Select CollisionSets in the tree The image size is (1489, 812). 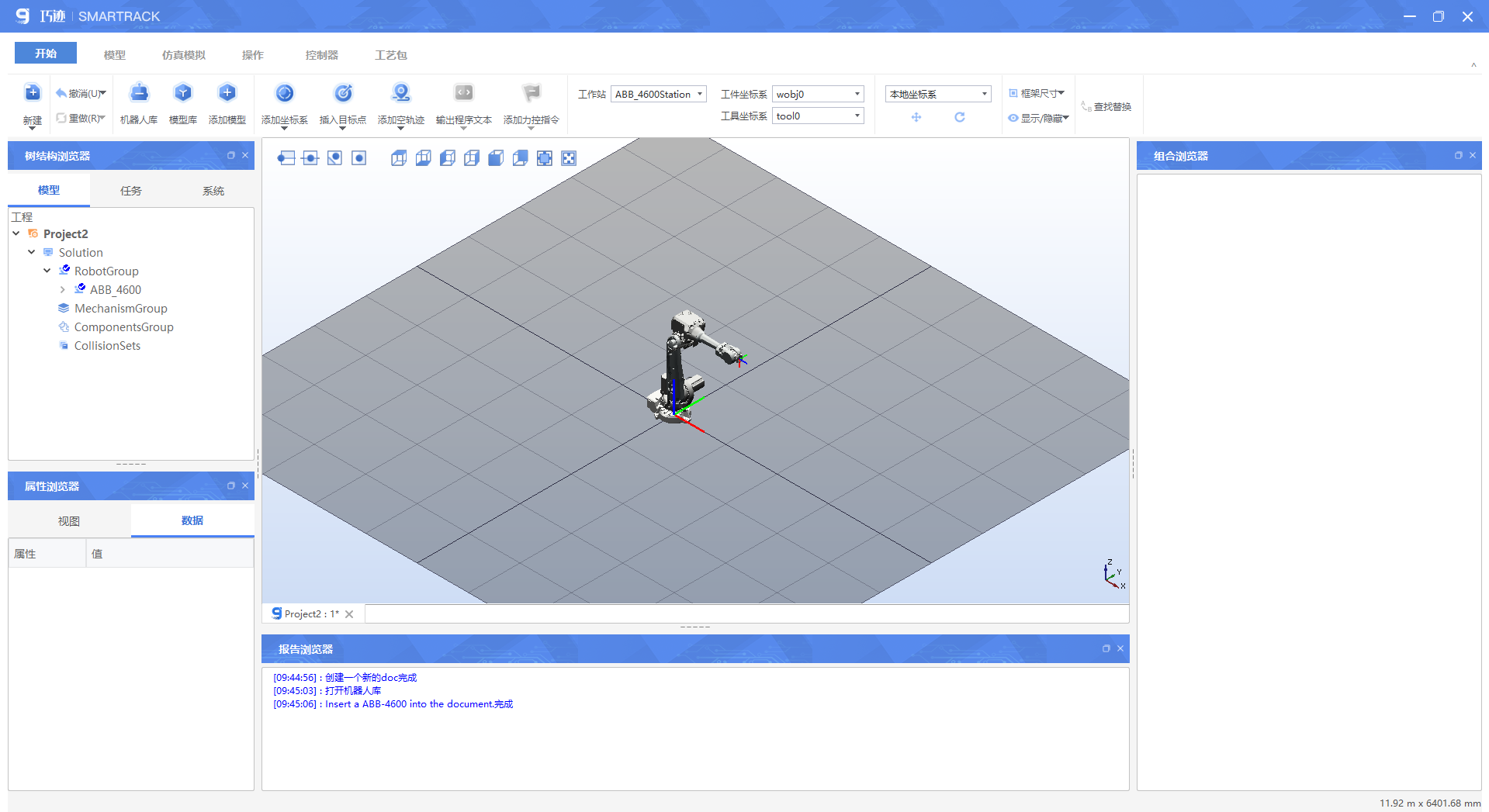click(107, 345)
